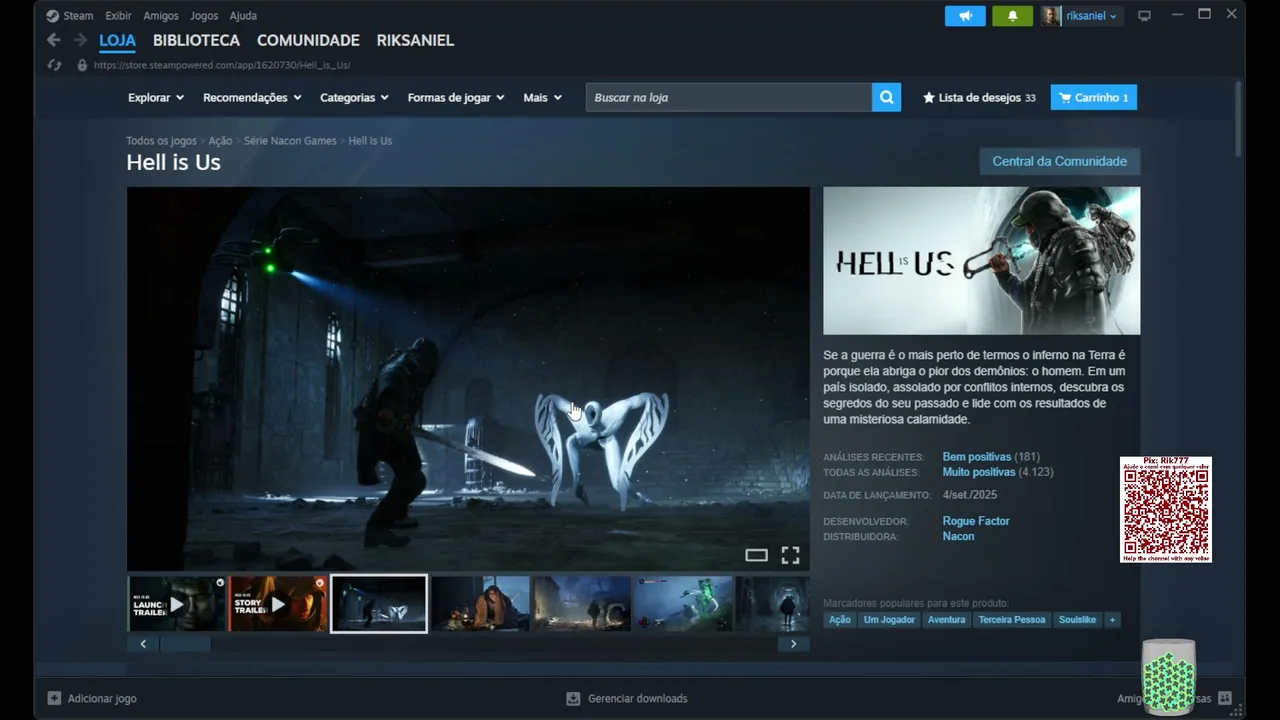Go forward with the right arrow
The height and width of the screenshot is (720, 1280).
pos(80,40)
